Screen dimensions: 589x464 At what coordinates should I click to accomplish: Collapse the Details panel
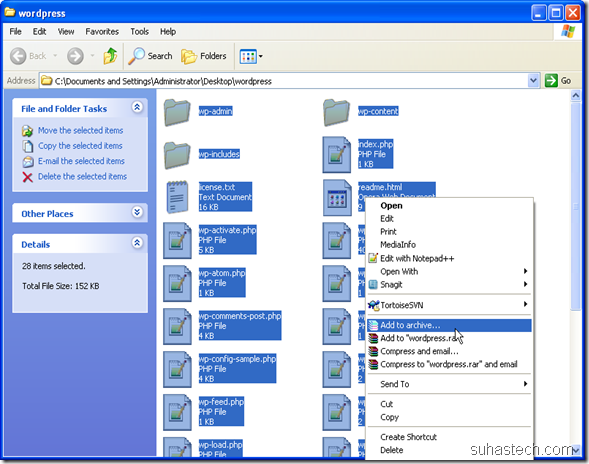137,243
